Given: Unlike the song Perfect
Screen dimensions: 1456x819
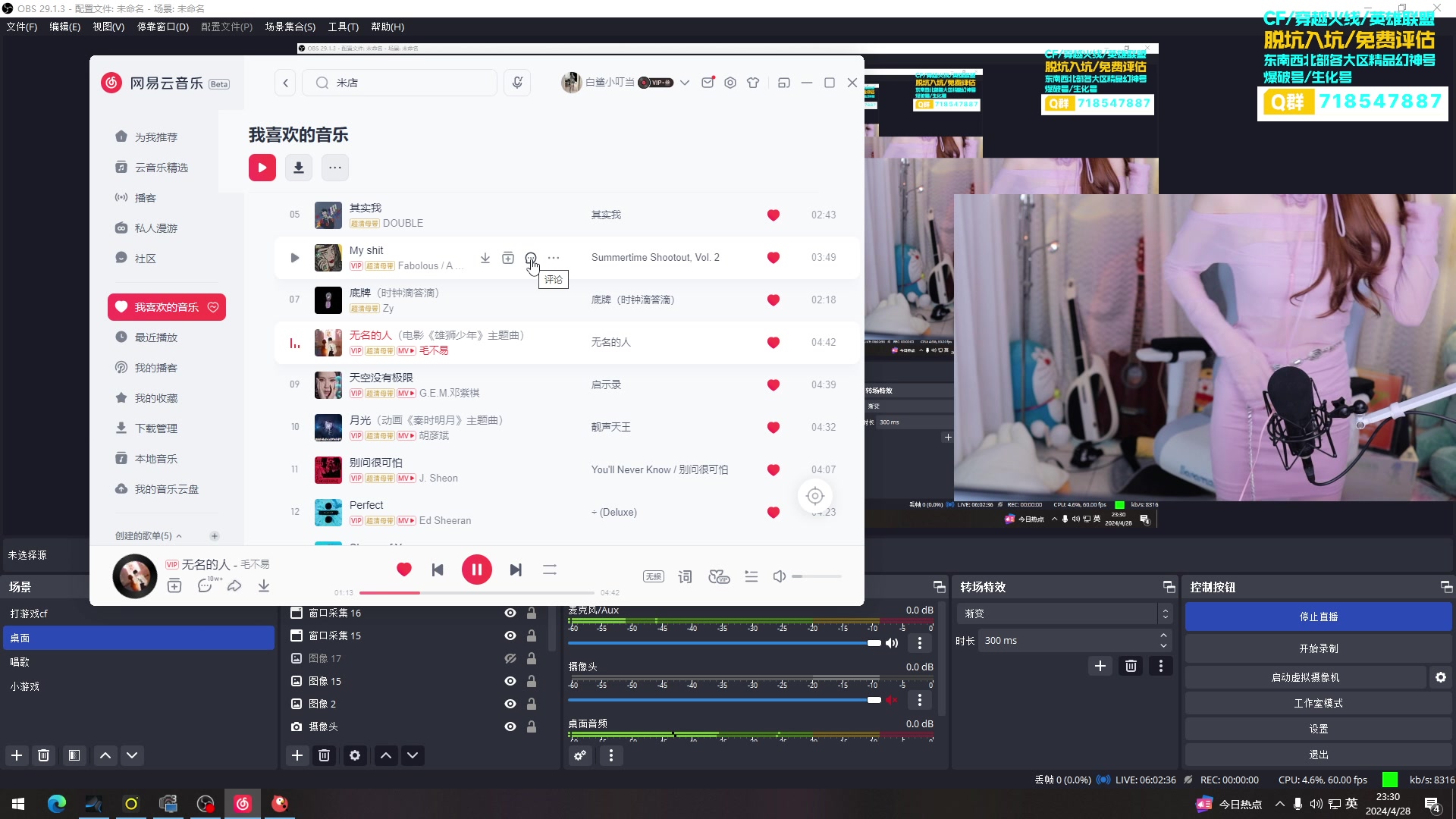Looking at the screenshot, I should [773, 513].
